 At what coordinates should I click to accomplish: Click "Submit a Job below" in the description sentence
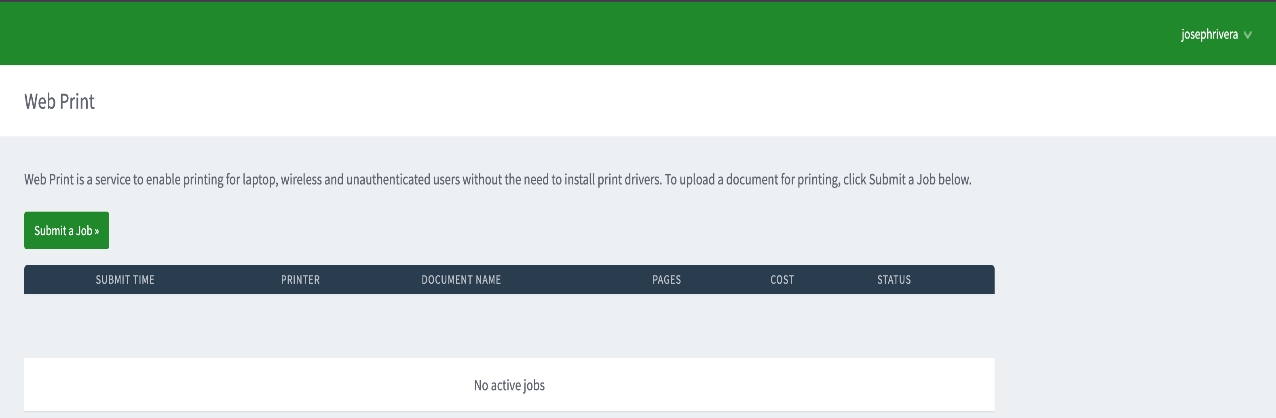(x=918, y=180)
